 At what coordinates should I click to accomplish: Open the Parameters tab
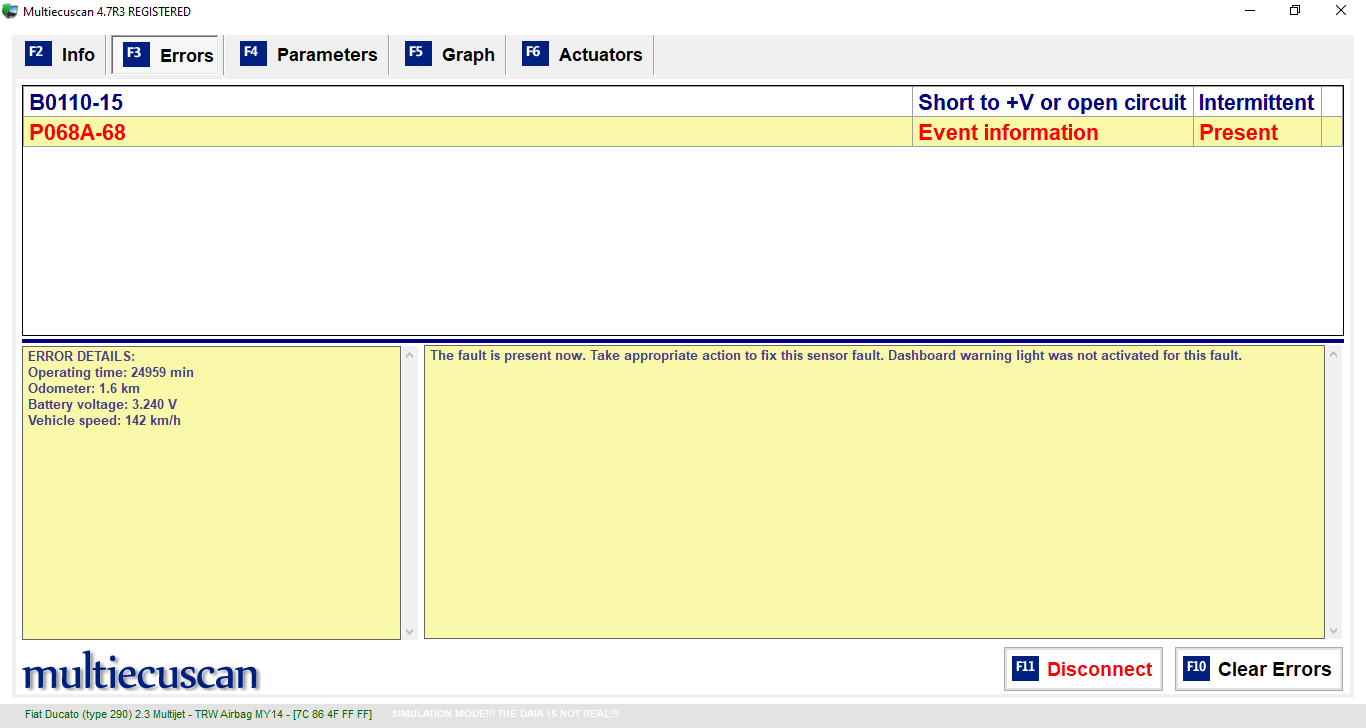pos(309,55)
